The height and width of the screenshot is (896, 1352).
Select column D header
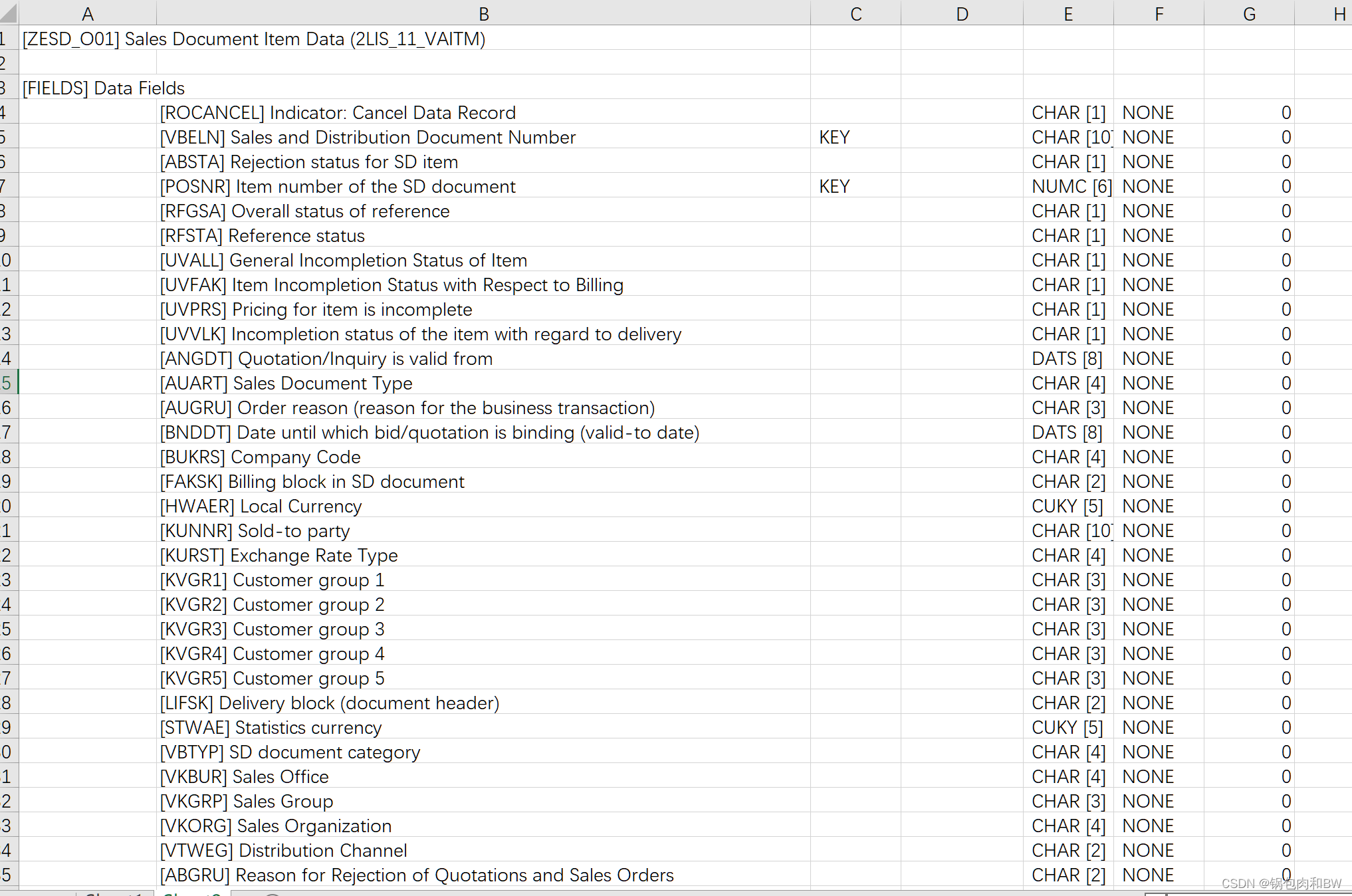962,14
